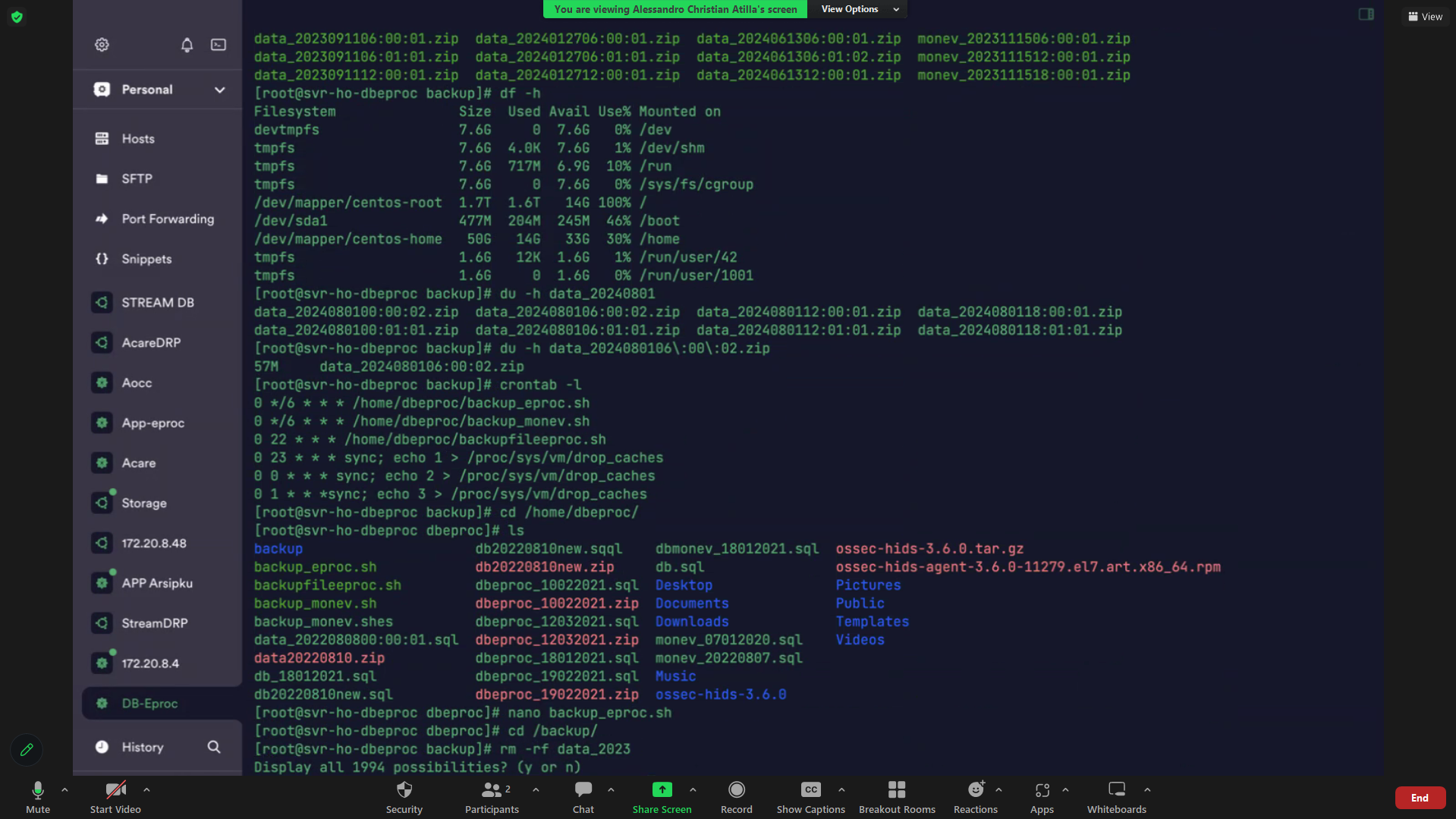Switch to the STREAM DB host tab
The height and width of the screenshot is (819, 1456).
pos(157,302)
